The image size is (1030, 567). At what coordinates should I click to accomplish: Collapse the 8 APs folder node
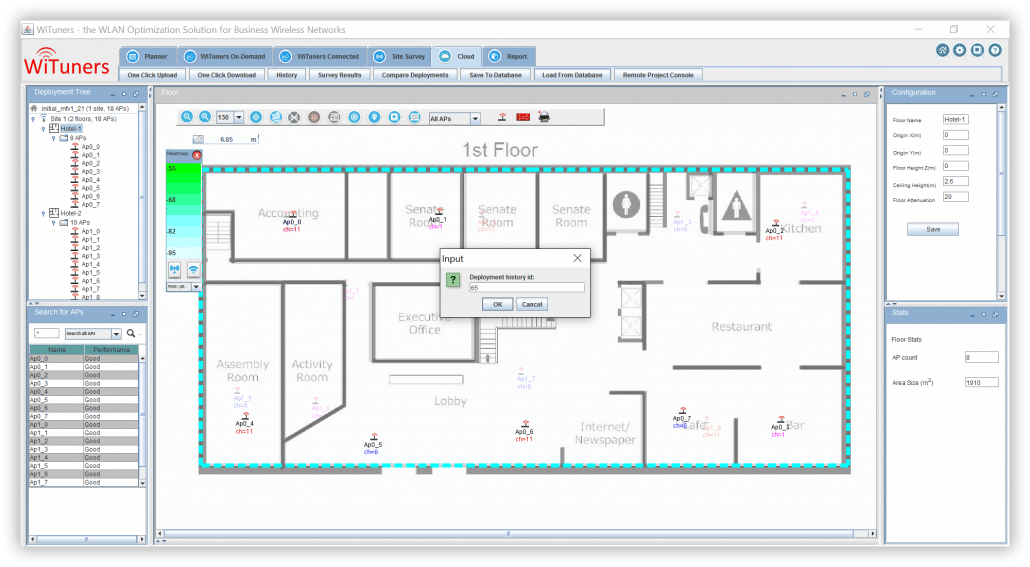(x=53, y=138)
